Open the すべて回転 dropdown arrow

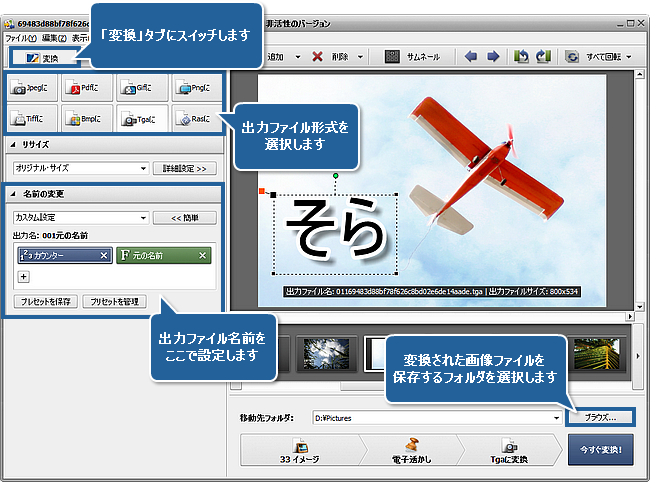[629, 57]
